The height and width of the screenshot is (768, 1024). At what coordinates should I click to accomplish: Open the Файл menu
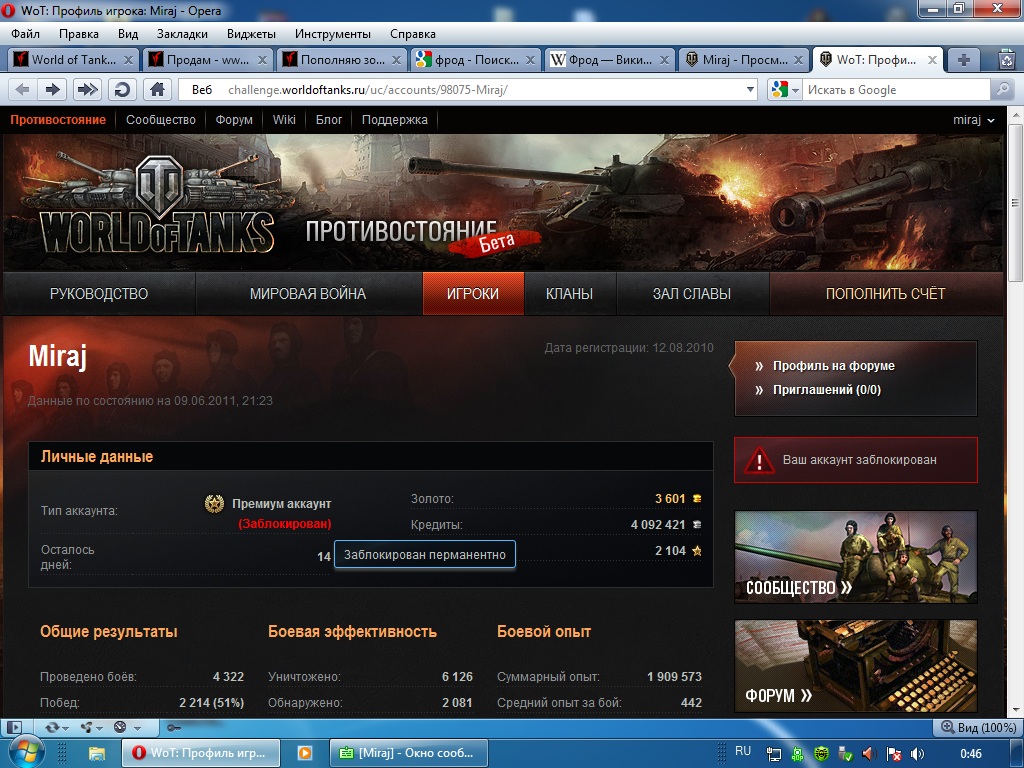(25, 34)
